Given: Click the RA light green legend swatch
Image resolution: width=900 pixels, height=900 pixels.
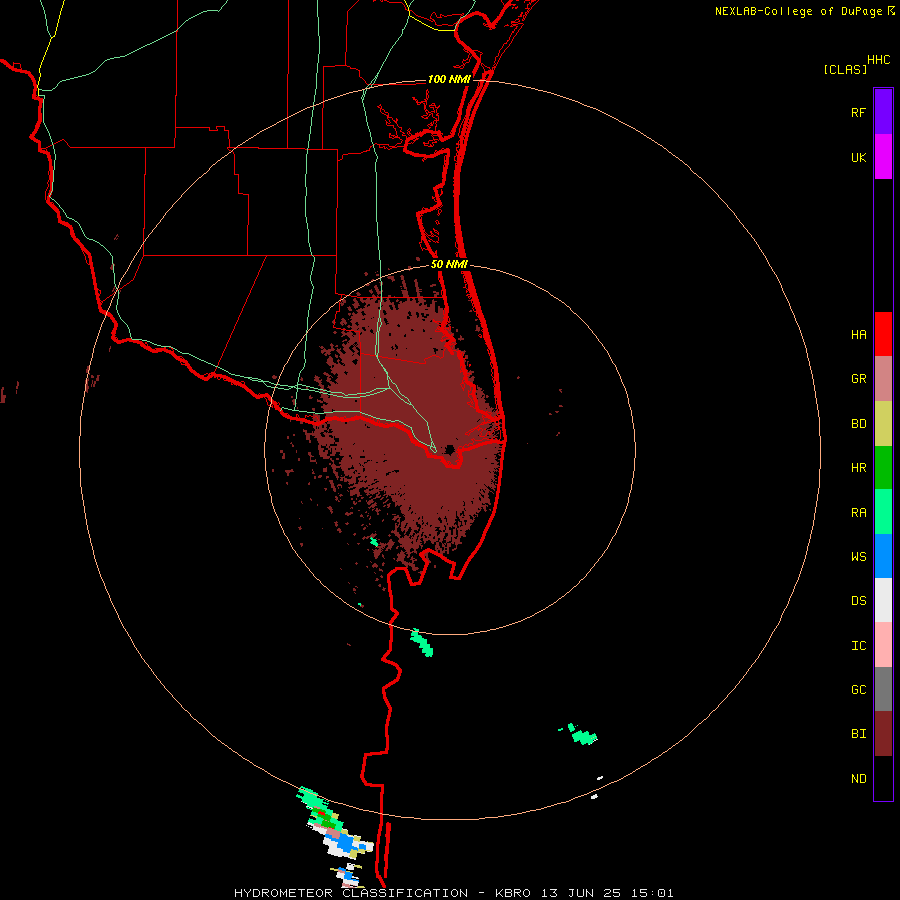Looking at the screenshot, I should tap(883, 512).
